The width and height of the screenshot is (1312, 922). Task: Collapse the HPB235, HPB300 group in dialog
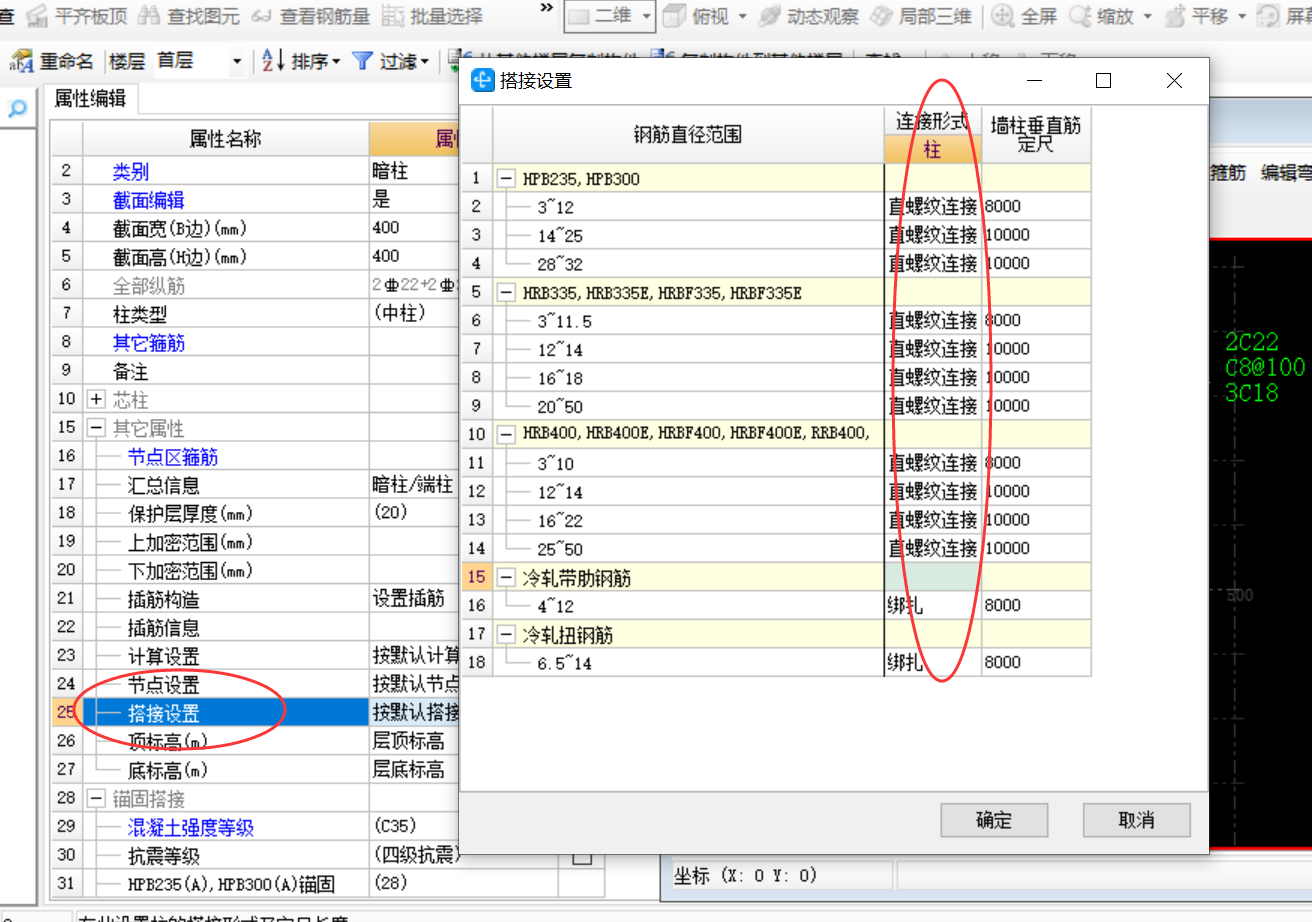point(507,179)
